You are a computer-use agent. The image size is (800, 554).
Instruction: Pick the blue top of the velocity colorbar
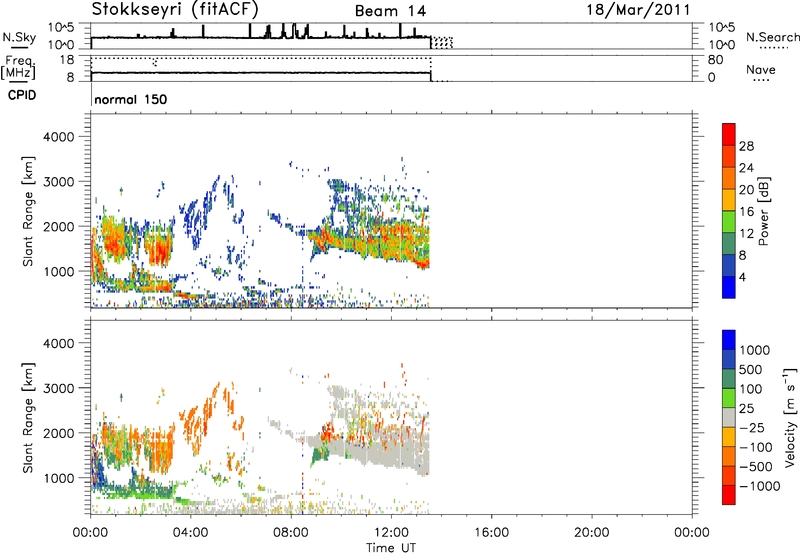(729, 340)
